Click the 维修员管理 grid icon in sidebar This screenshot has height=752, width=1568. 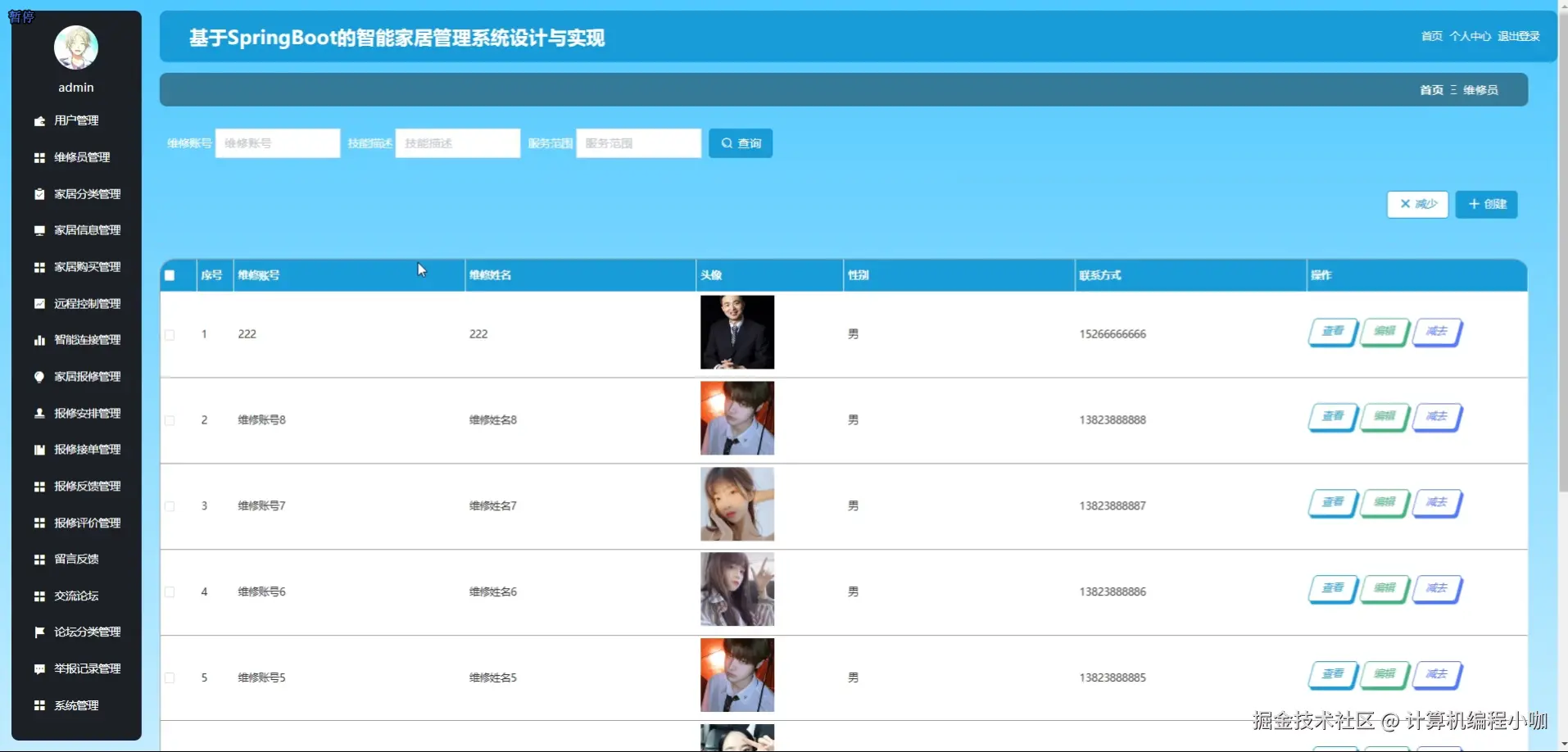point(39,157)
